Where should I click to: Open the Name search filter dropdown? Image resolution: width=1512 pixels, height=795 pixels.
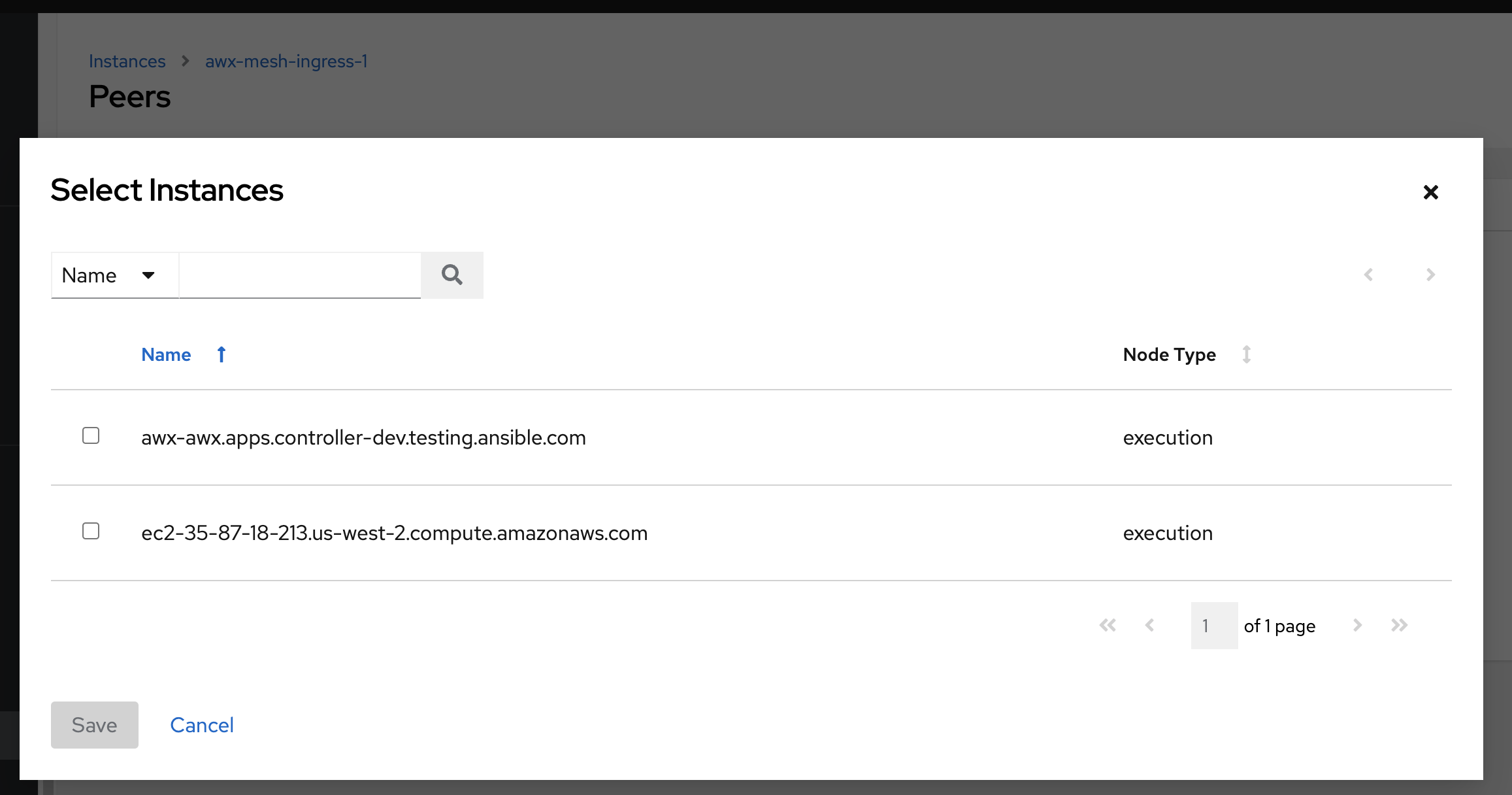[114, 275]
